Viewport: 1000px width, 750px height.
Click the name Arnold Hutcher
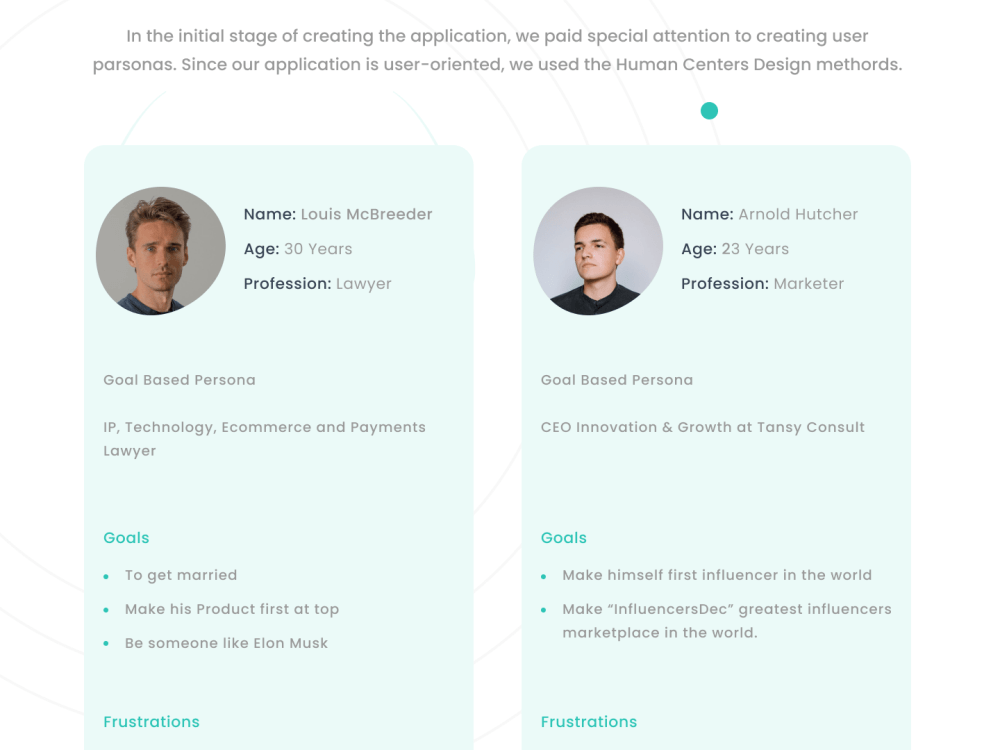point(798,214)
